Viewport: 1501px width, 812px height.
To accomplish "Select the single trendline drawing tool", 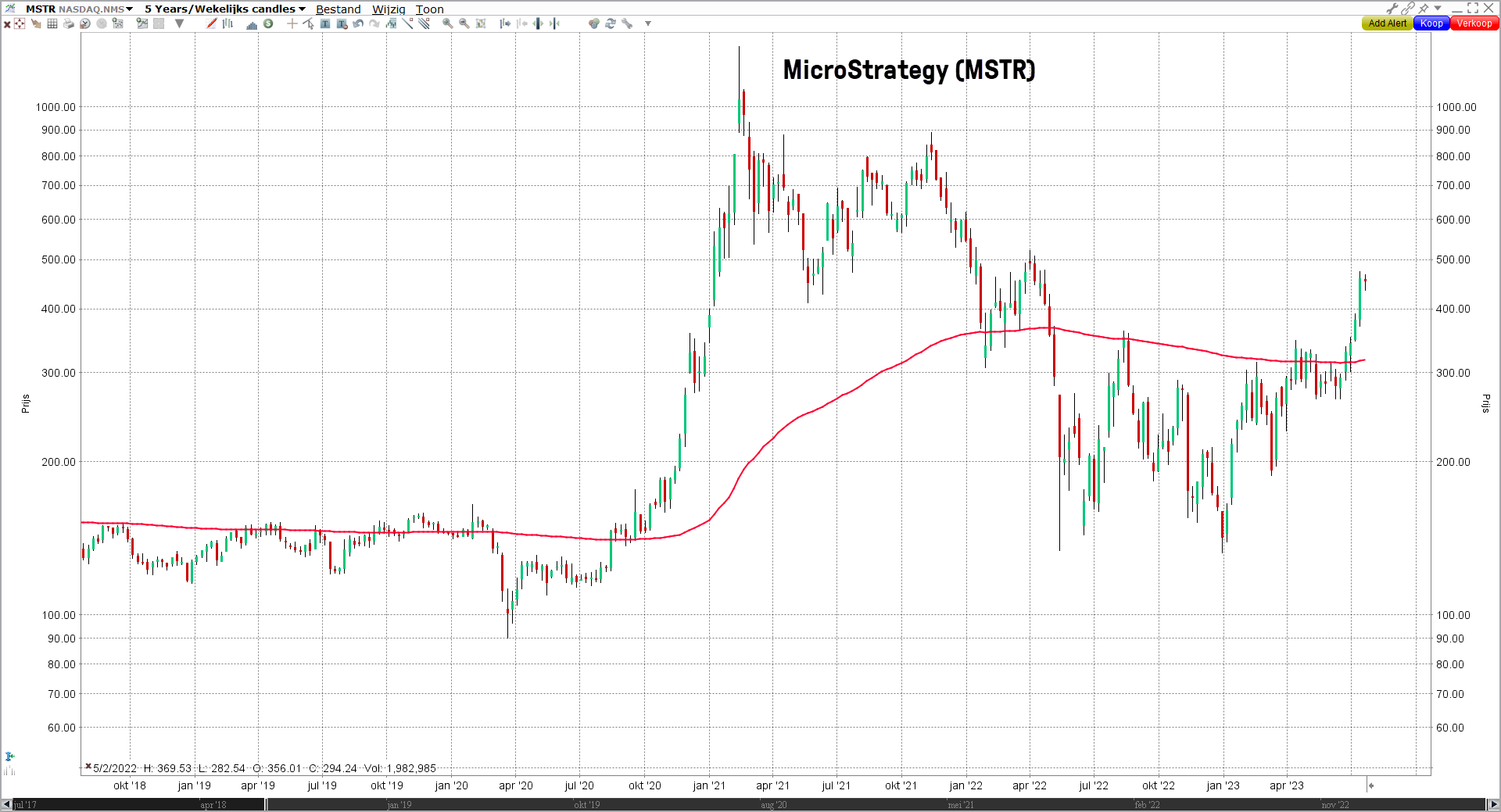I will click(x=407, y=23).
